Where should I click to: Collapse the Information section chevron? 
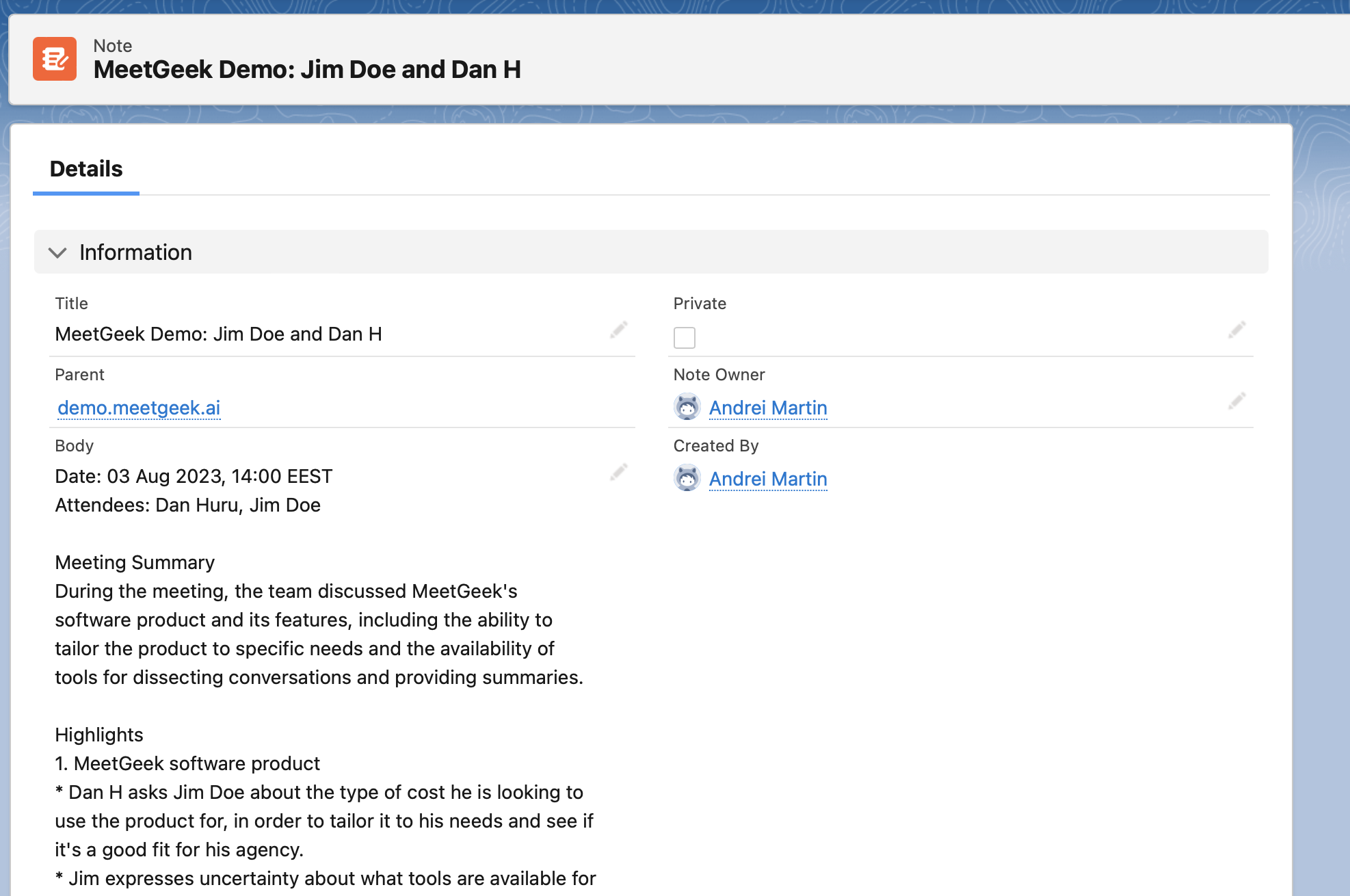[x=57, y=252]
